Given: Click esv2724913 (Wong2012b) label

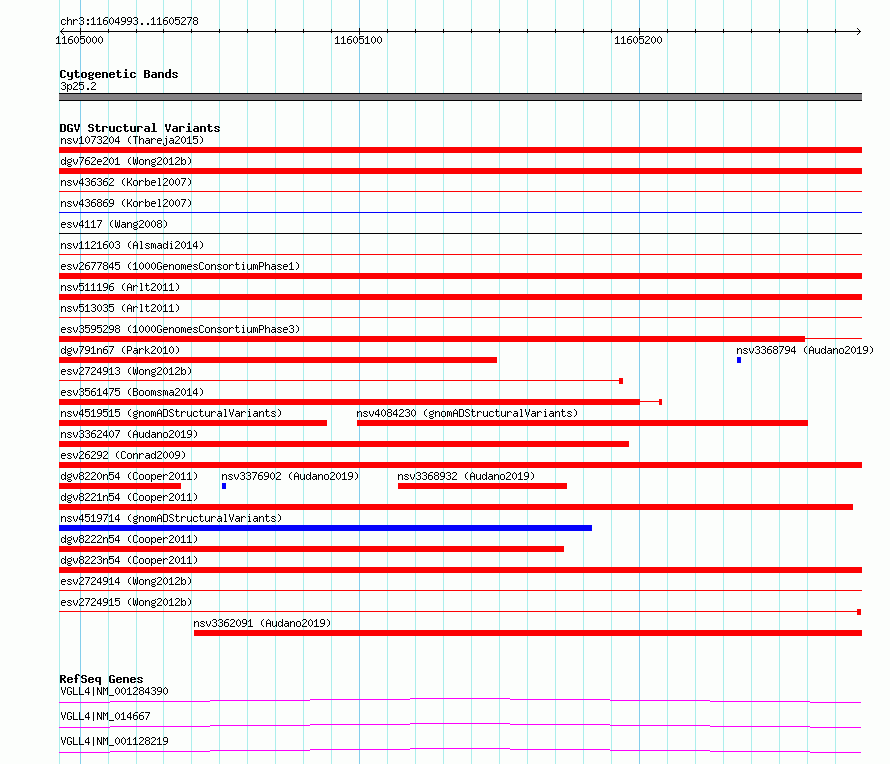Looking at the screenshot, I should [126, 371].
